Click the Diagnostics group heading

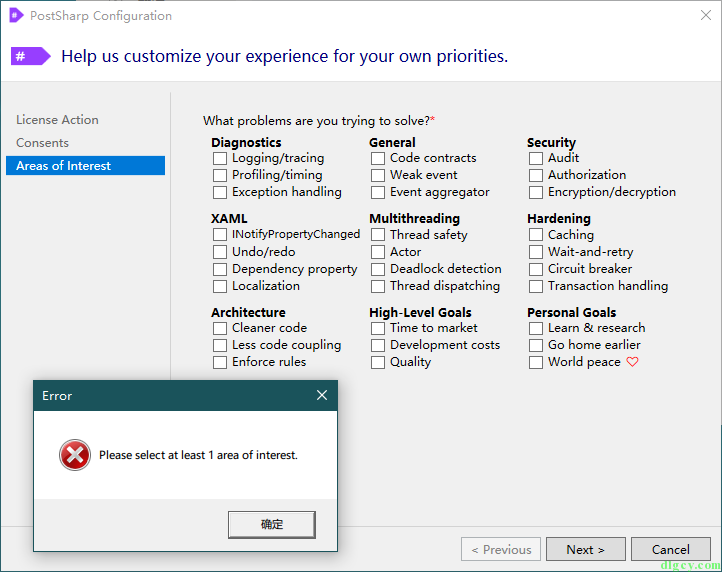coord(246,143)
